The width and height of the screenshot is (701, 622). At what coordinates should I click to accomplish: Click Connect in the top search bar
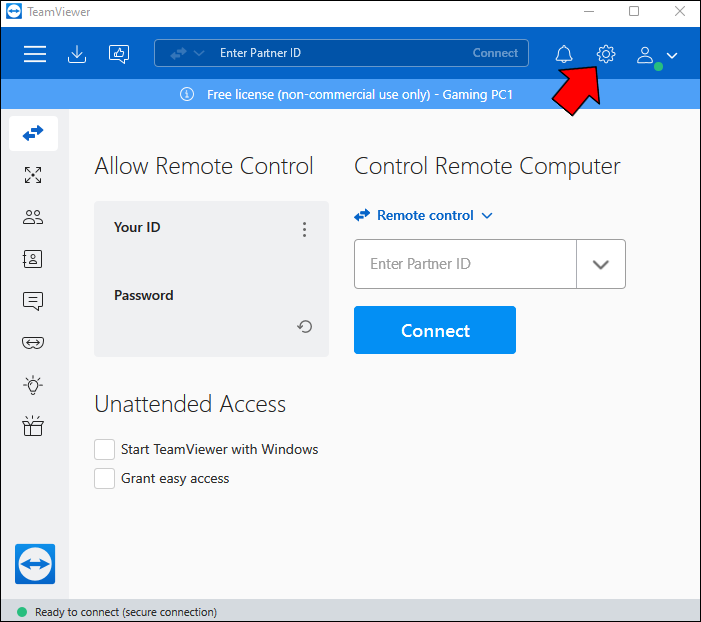pos(495,53)
